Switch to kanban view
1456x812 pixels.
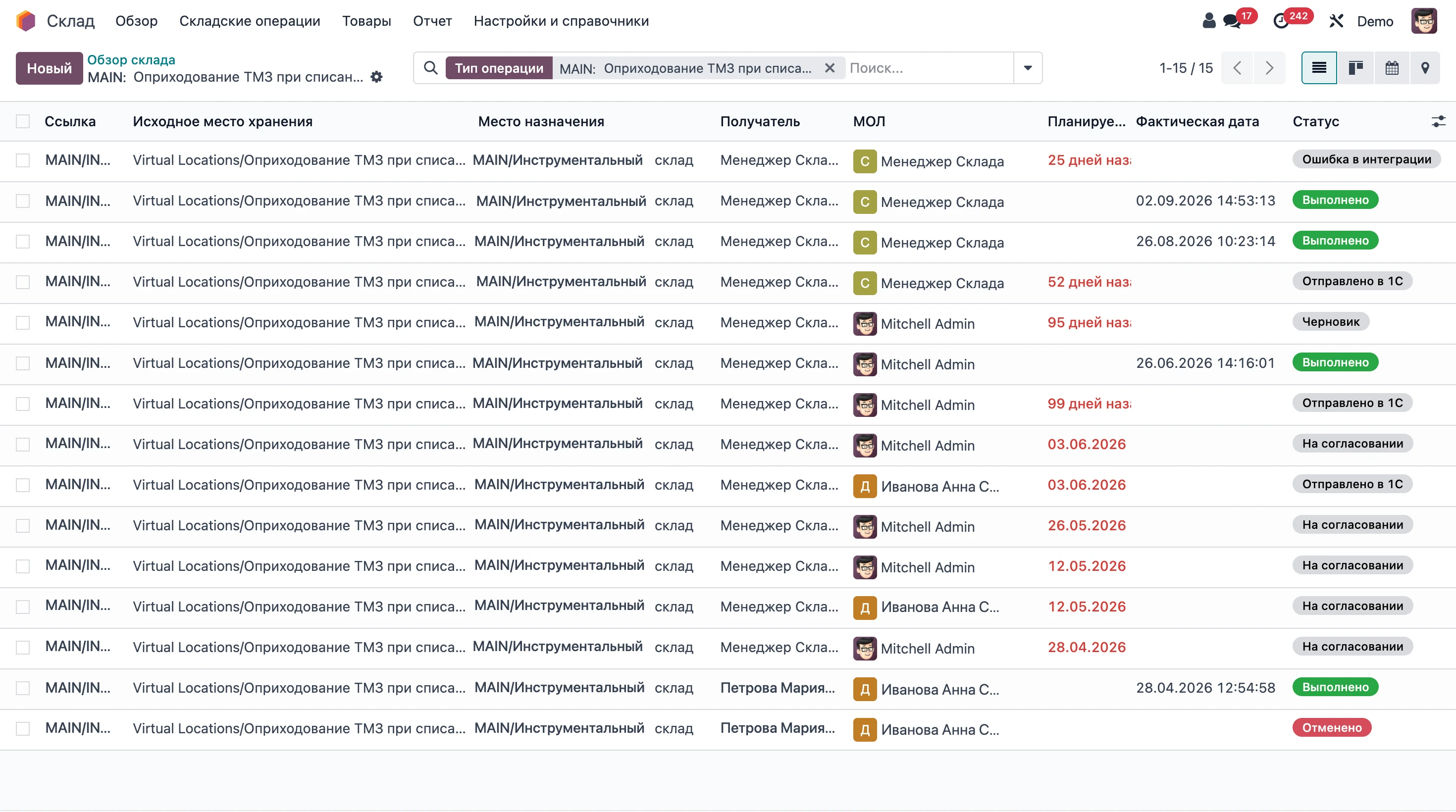point(1355,68)
